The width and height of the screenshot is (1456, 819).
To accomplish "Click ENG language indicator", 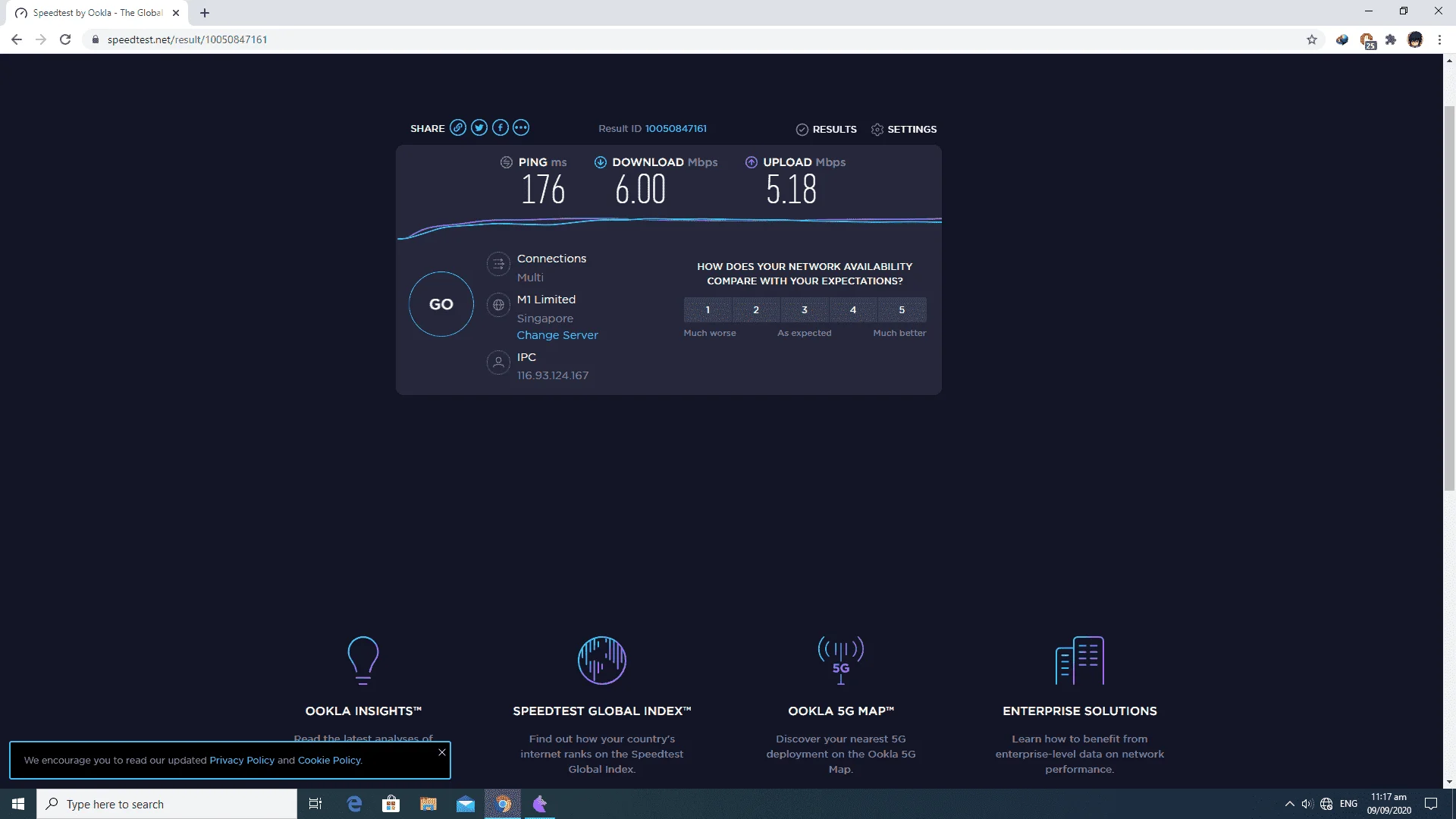I will click(x=1348, y=804).
